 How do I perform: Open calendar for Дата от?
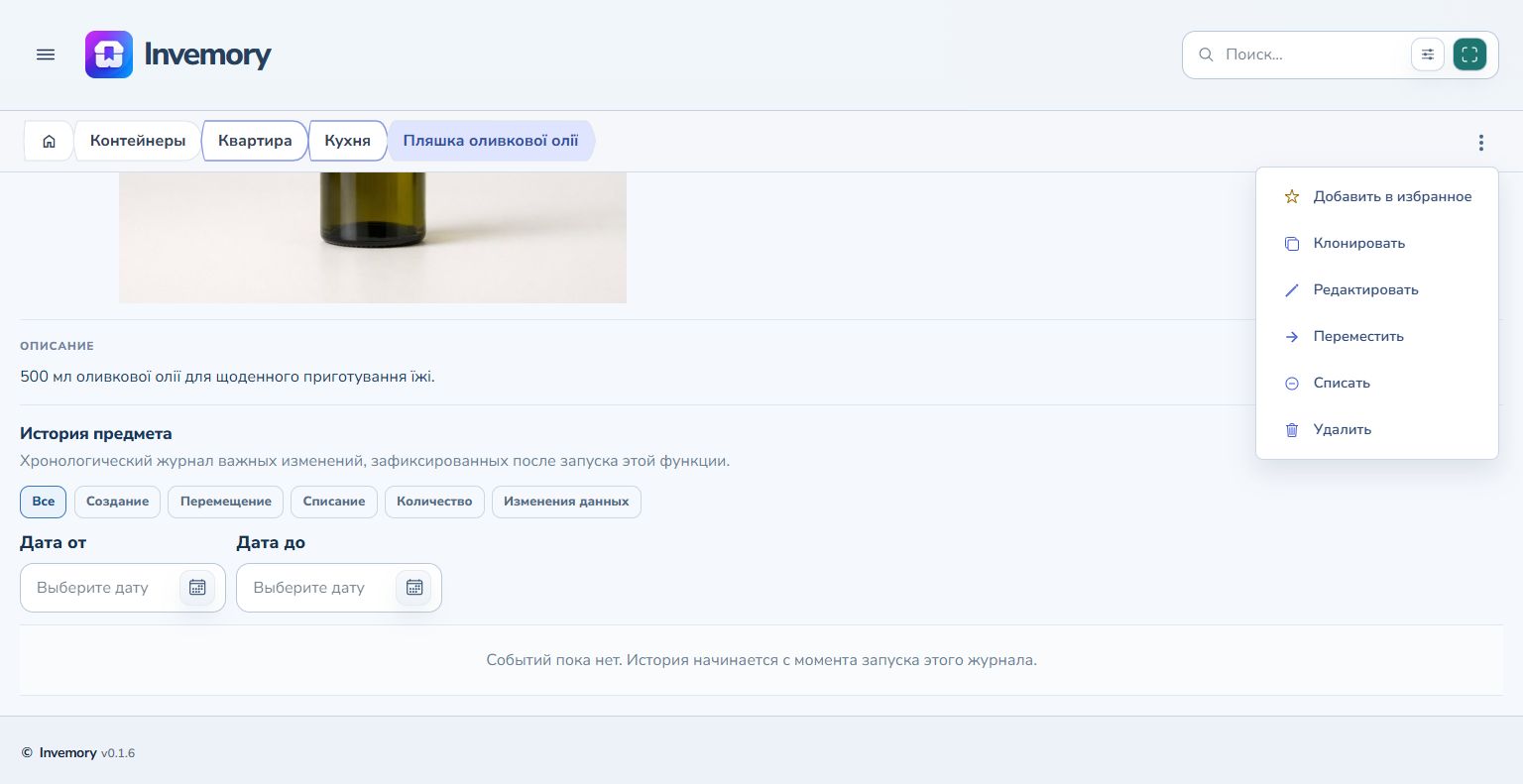pyautogui.click(x=197, y=588)
